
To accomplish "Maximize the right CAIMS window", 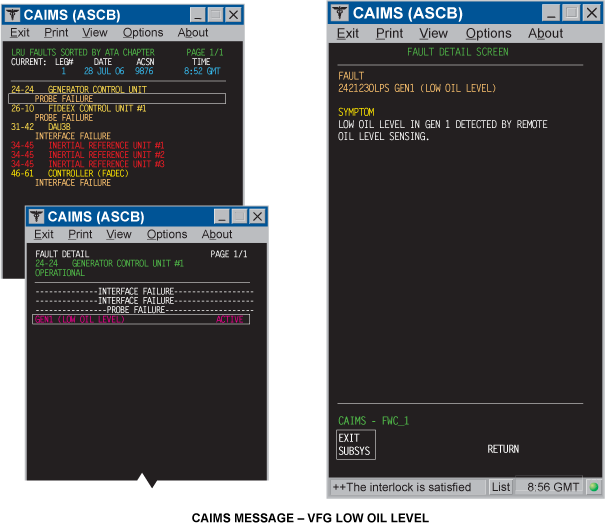I will (570, 13).
